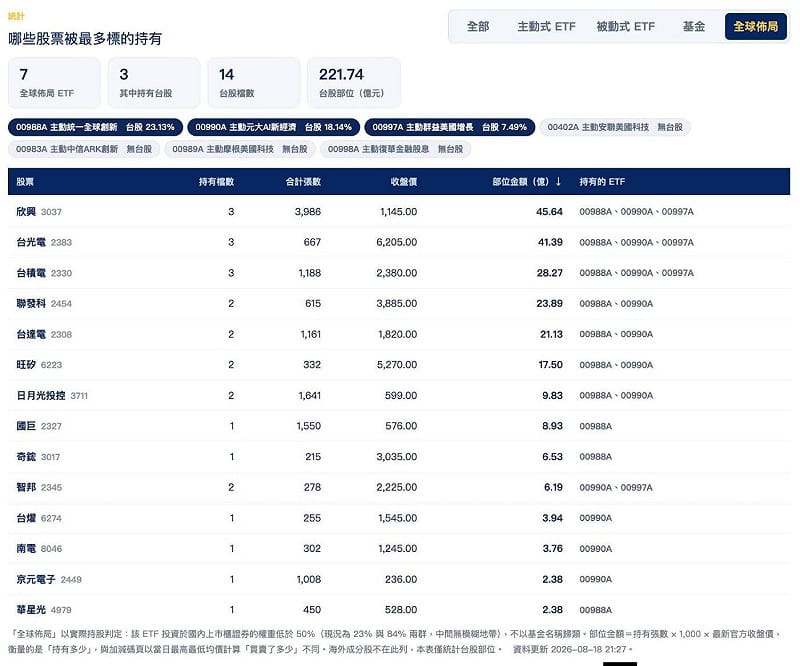The height and width of the screenshot is (666, 800).
Task: Switch to the 全部 tab
Action: point(478,27)
